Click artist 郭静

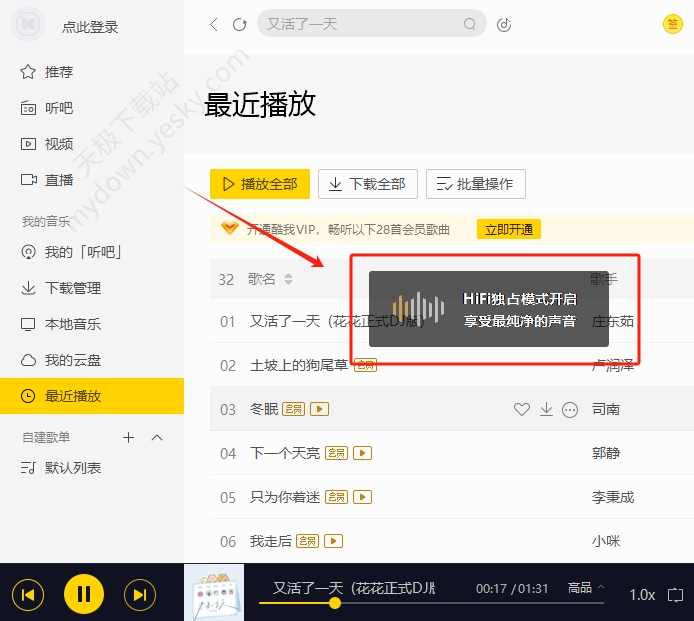[605, 453]
